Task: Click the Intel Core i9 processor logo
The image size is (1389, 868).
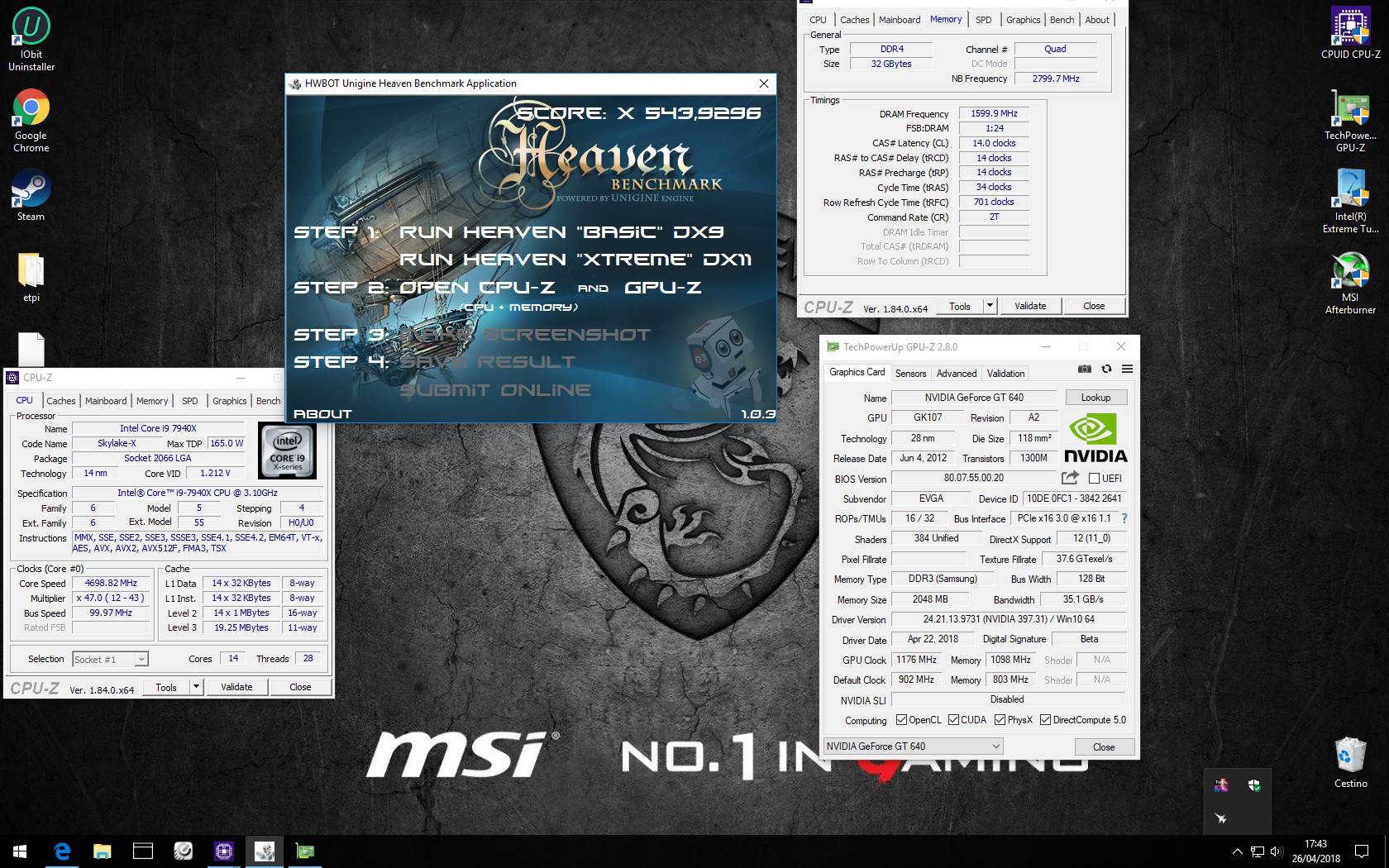Action: coord(287,451)
